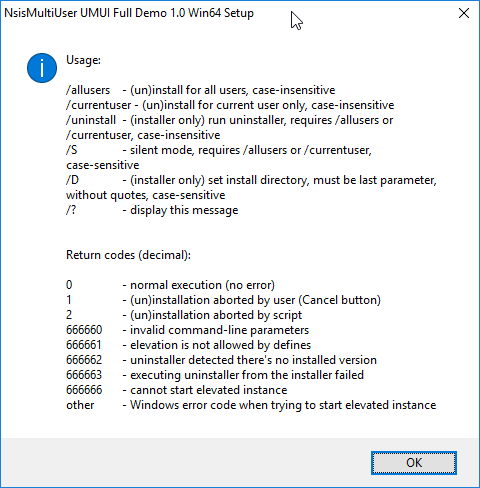Click the 666662 no installed version line
Image resolution: width=480 pixels, height=488 pixels.
point(221,360)
